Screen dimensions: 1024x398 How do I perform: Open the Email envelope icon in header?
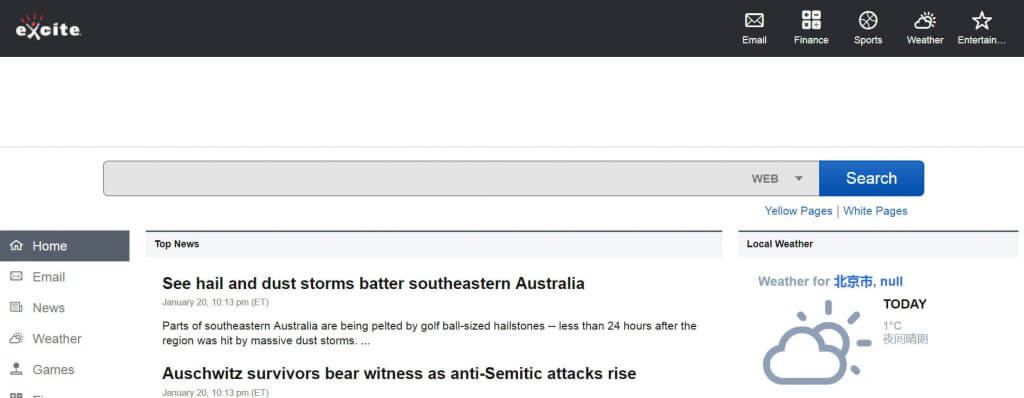[x=754, y=20]
